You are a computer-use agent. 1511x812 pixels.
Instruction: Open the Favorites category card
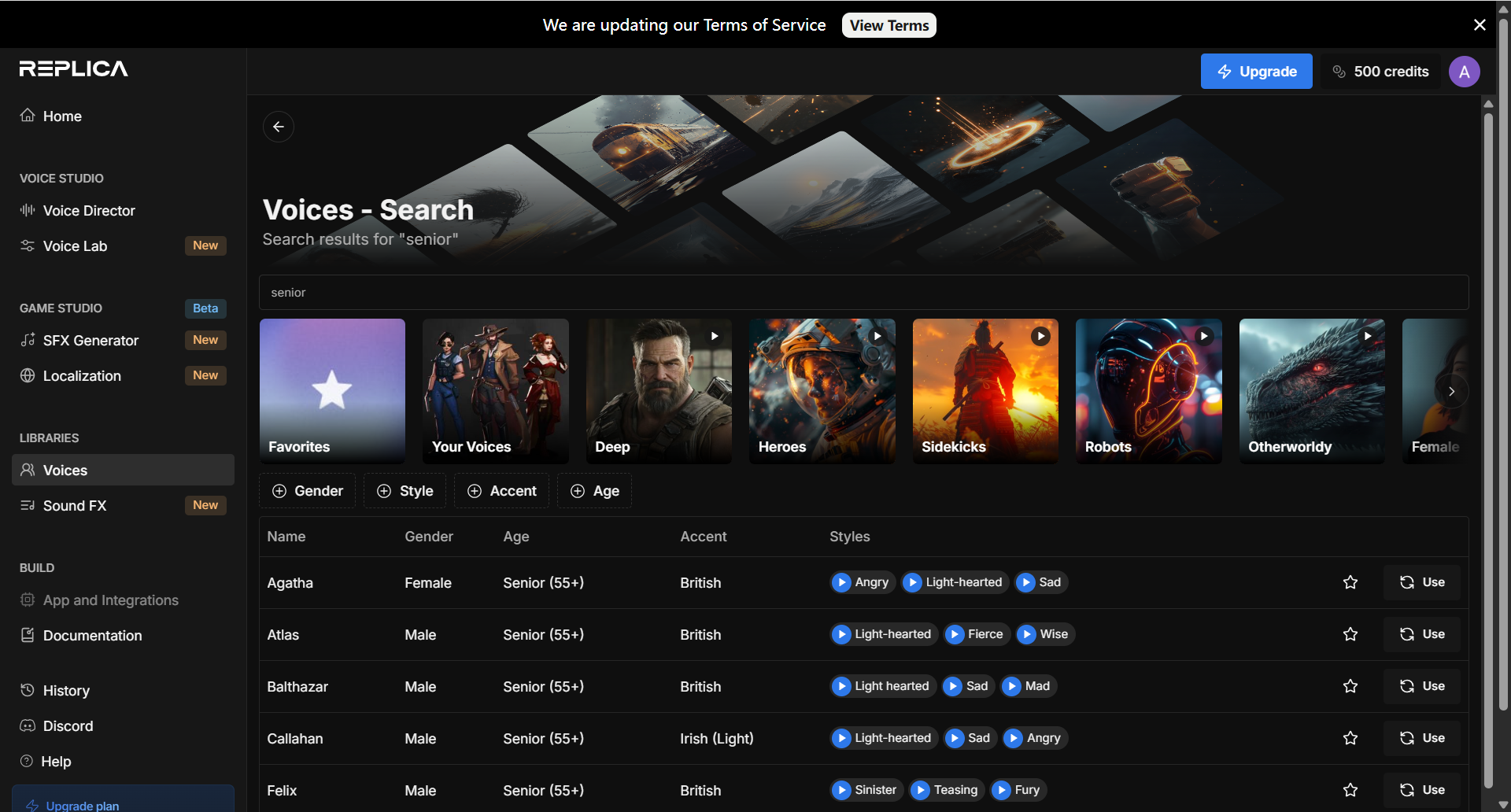tap(332, 391)
